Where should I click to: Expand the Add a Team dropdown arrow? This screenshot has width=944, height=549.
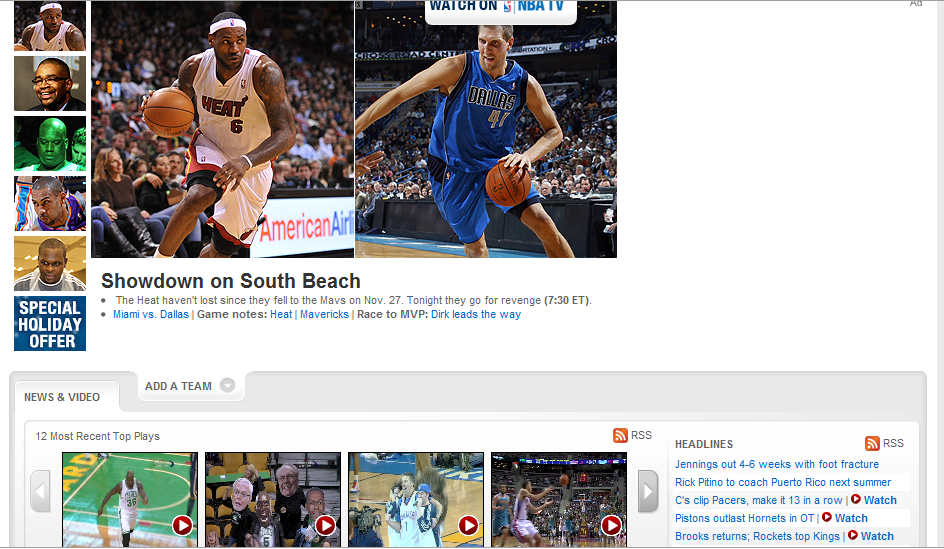227,385
